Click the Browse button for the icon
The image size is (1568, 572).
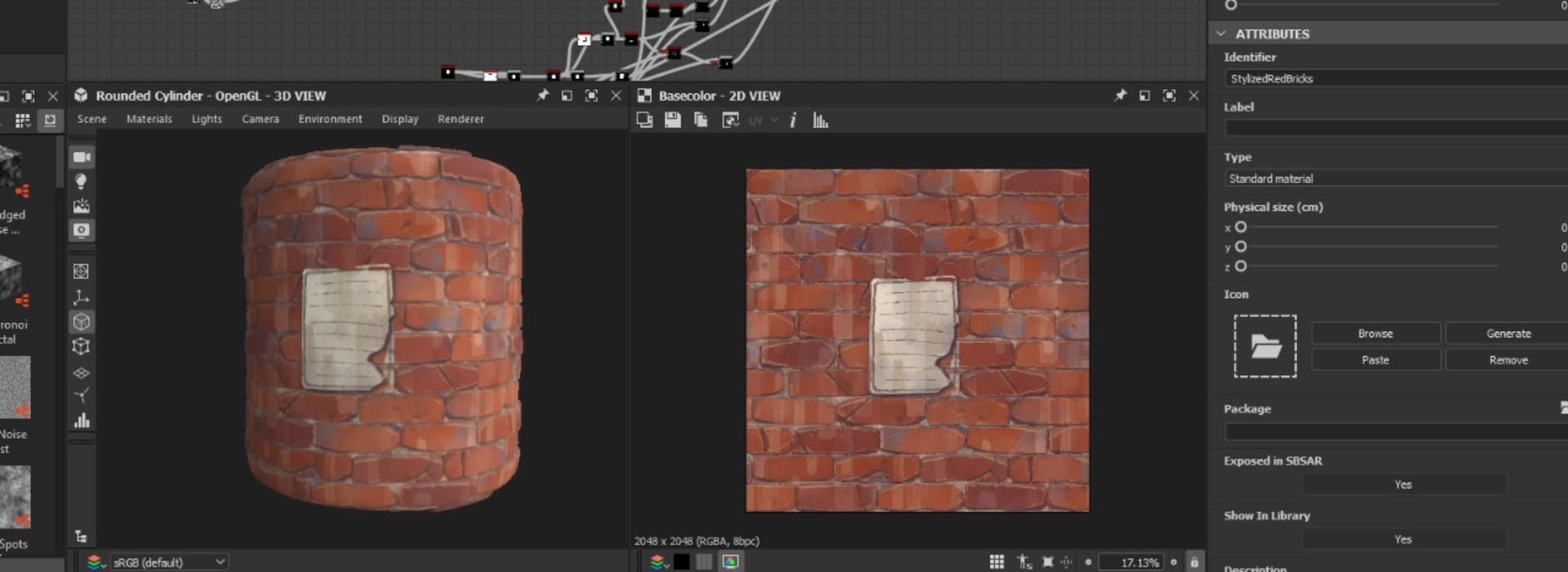(x=1375, y=333)
